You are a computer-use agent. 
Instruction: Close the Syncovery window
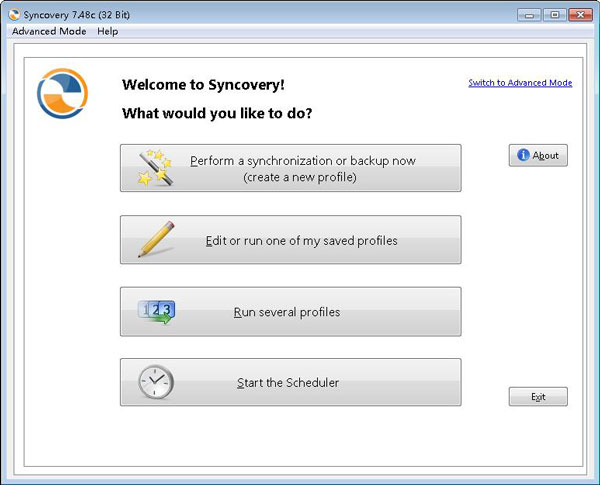(580, 14)
